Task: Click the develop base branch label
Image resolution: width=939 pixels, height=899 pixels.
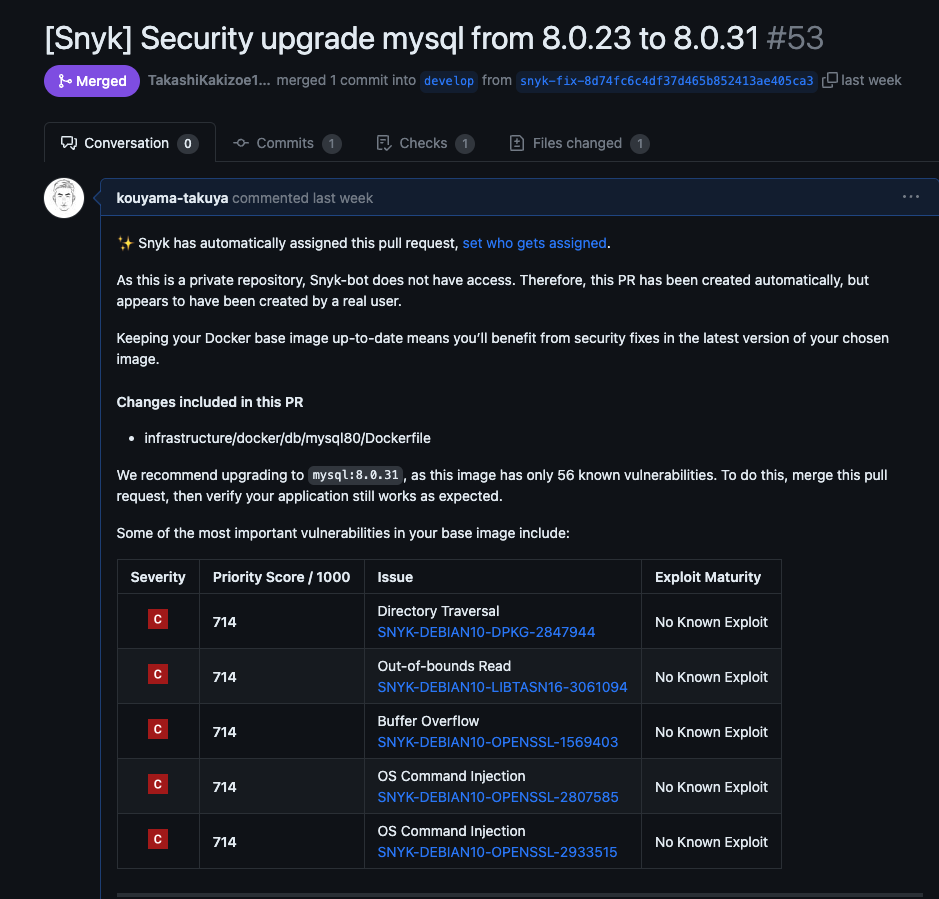Action: pos(449,81)
